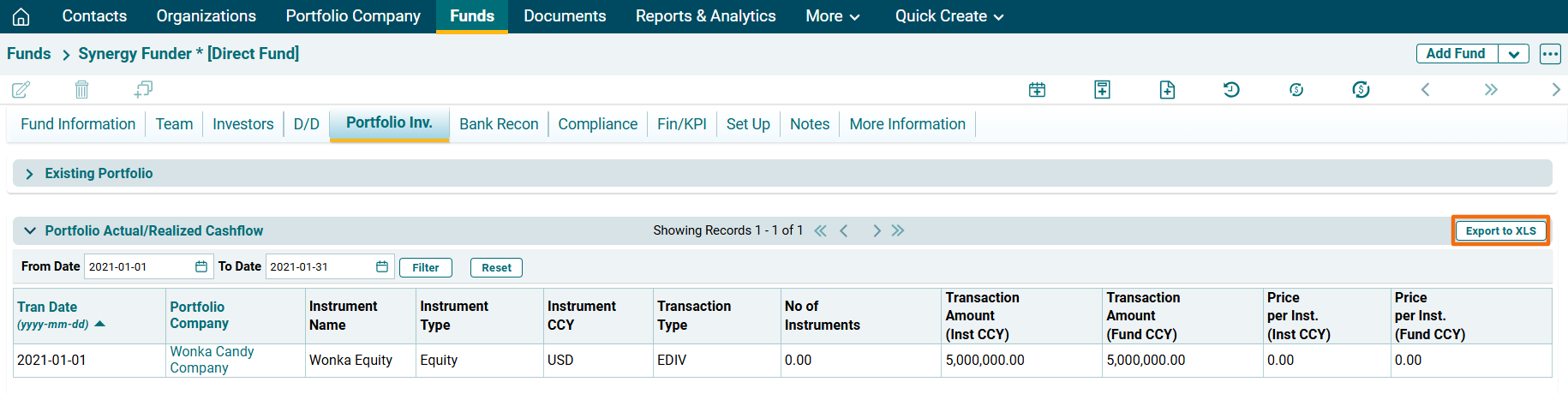Click the duplicate record icon
Image resolution: width=1568 pixels, height=394 pixels.
pyautogui.click(x=143, y=89)
